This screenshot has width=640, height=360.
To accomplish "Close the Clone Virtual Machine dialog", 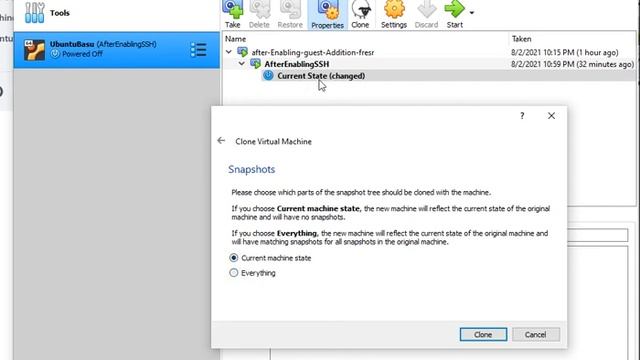I will pyautogui.click(x=551, y=116).
